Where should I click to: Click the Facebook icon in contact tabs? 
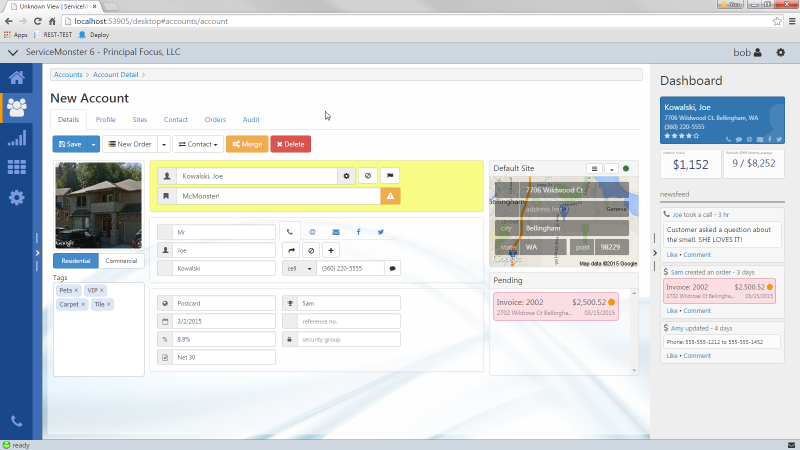pyautogui.click(x=358, y=232)
